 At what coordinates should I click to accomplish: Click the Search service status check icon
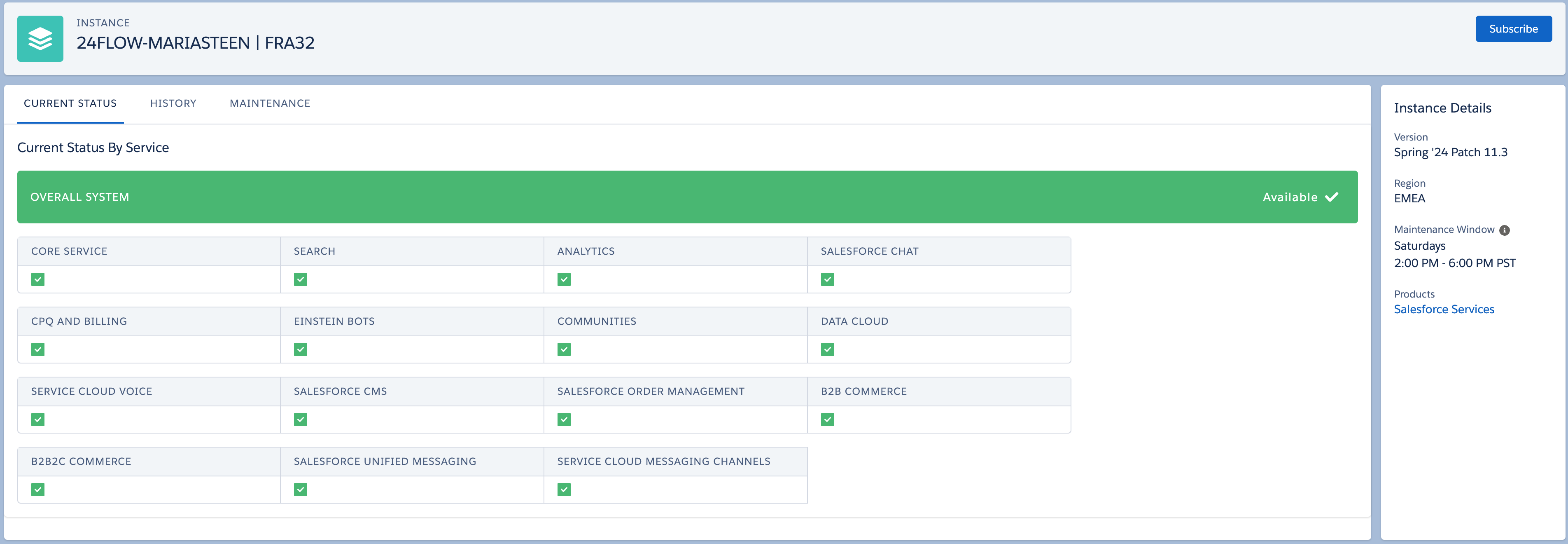coord(300,279)
